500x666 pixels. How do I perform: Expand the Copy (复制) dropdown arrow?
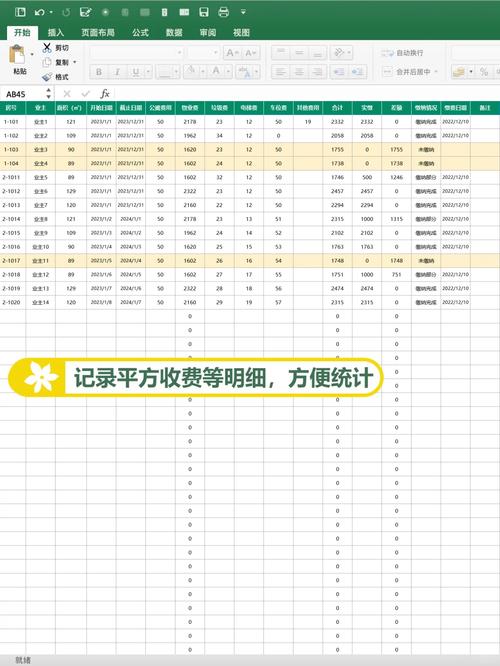pos(75,62)
